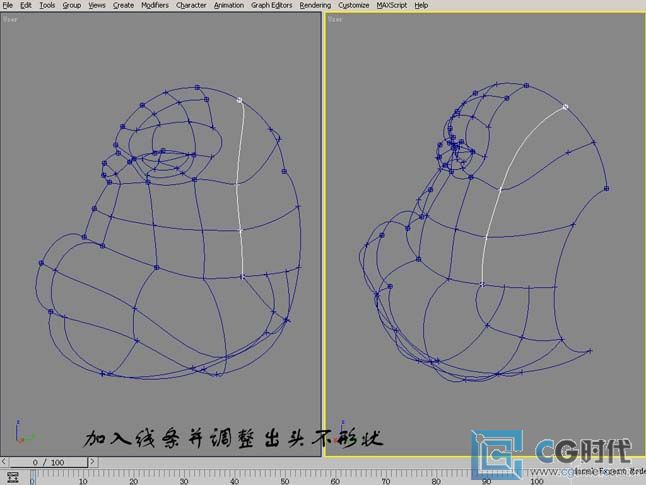Open the Character menu
646x485 pixels.
click(191, 5)
